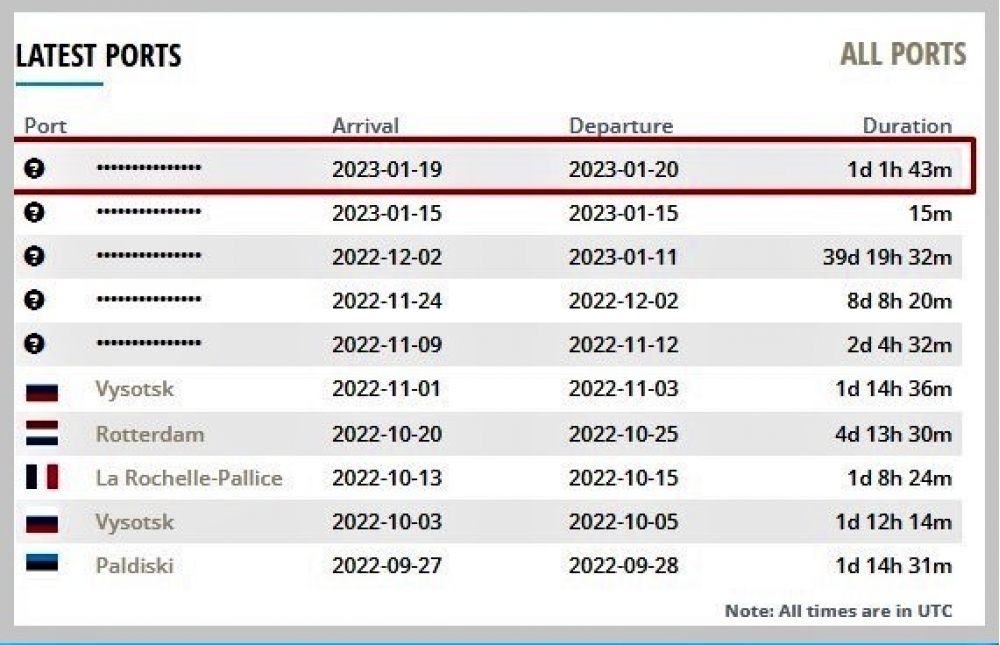1000x645 pixels.
Task: Click question-mark icon in 2023-01-15 row
Action: pos(34,212)
